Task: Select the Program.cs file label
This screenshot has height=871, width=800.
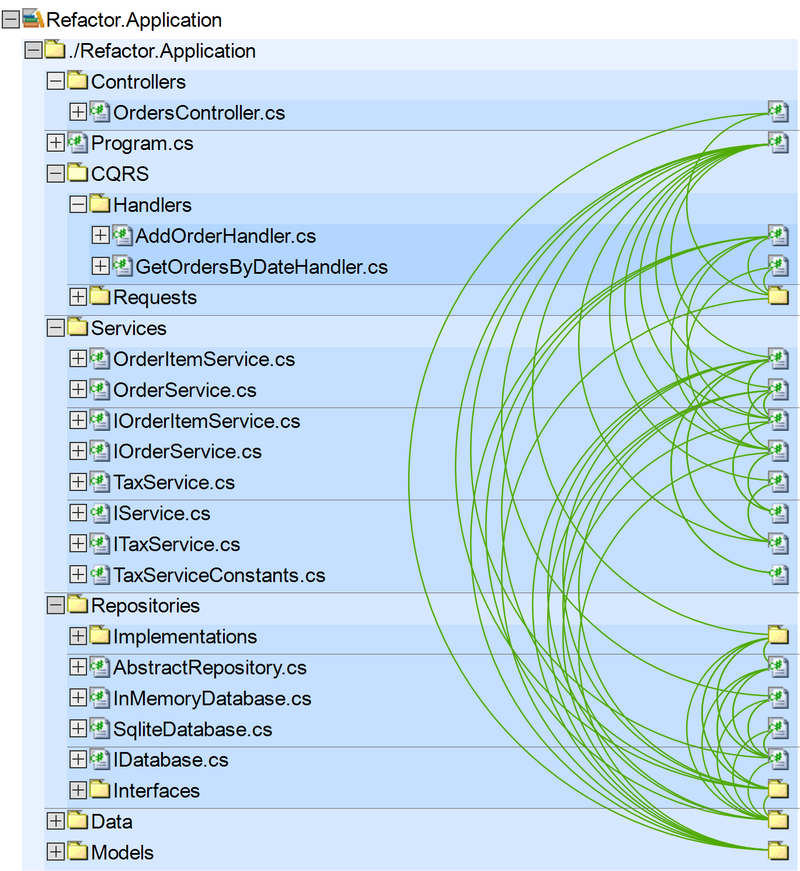Action: pyautogui.click(x=142, y=143)
